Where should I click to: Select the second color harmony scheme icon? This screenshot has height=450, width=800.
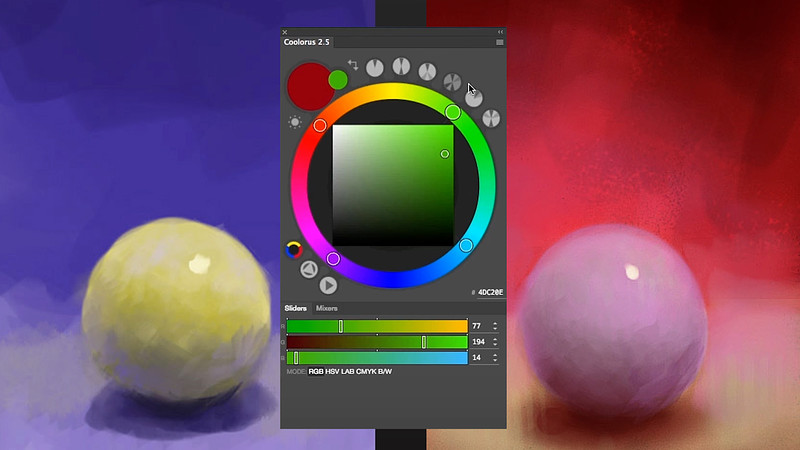401,67
